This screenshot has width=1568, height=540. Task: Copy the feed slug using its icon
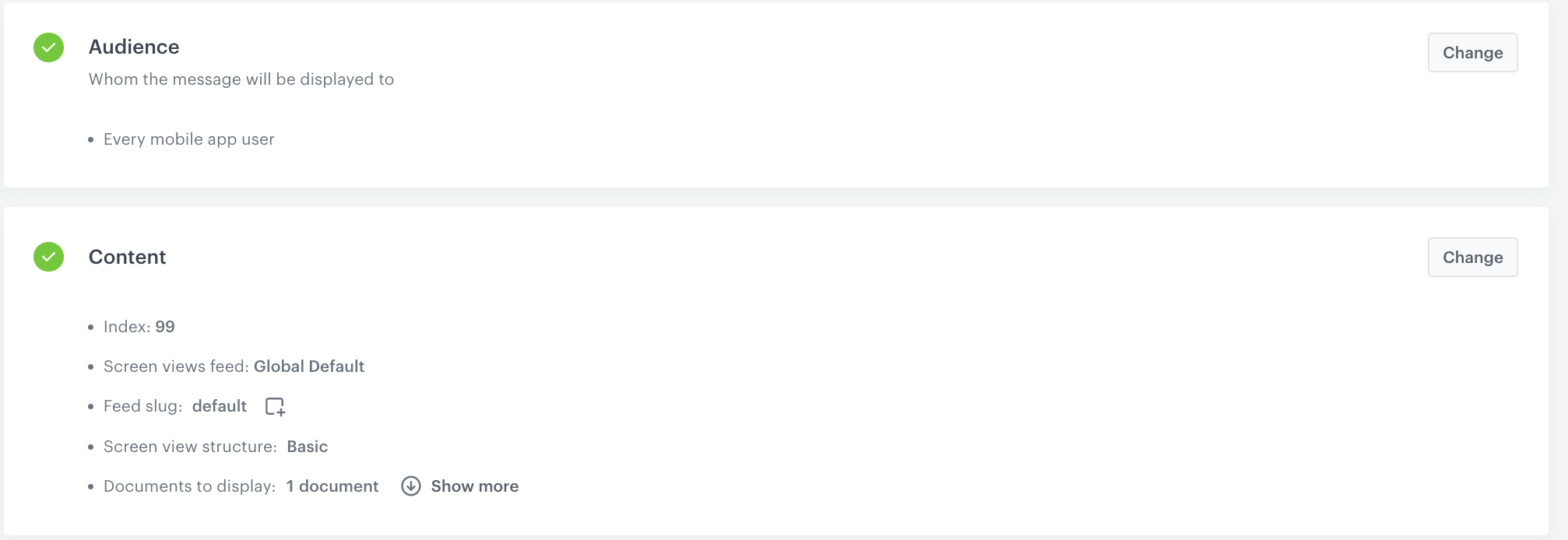[x=275, y=406]
